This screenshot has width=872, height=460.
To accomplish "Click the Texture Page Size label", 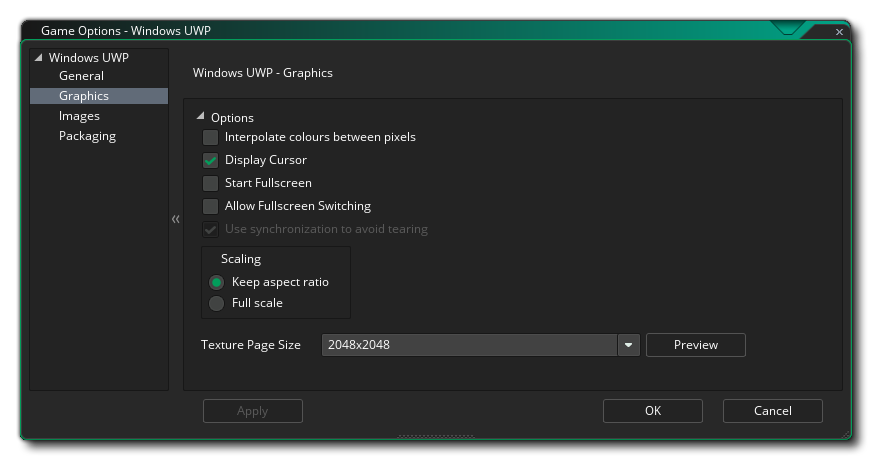I will tap(251, 345).
